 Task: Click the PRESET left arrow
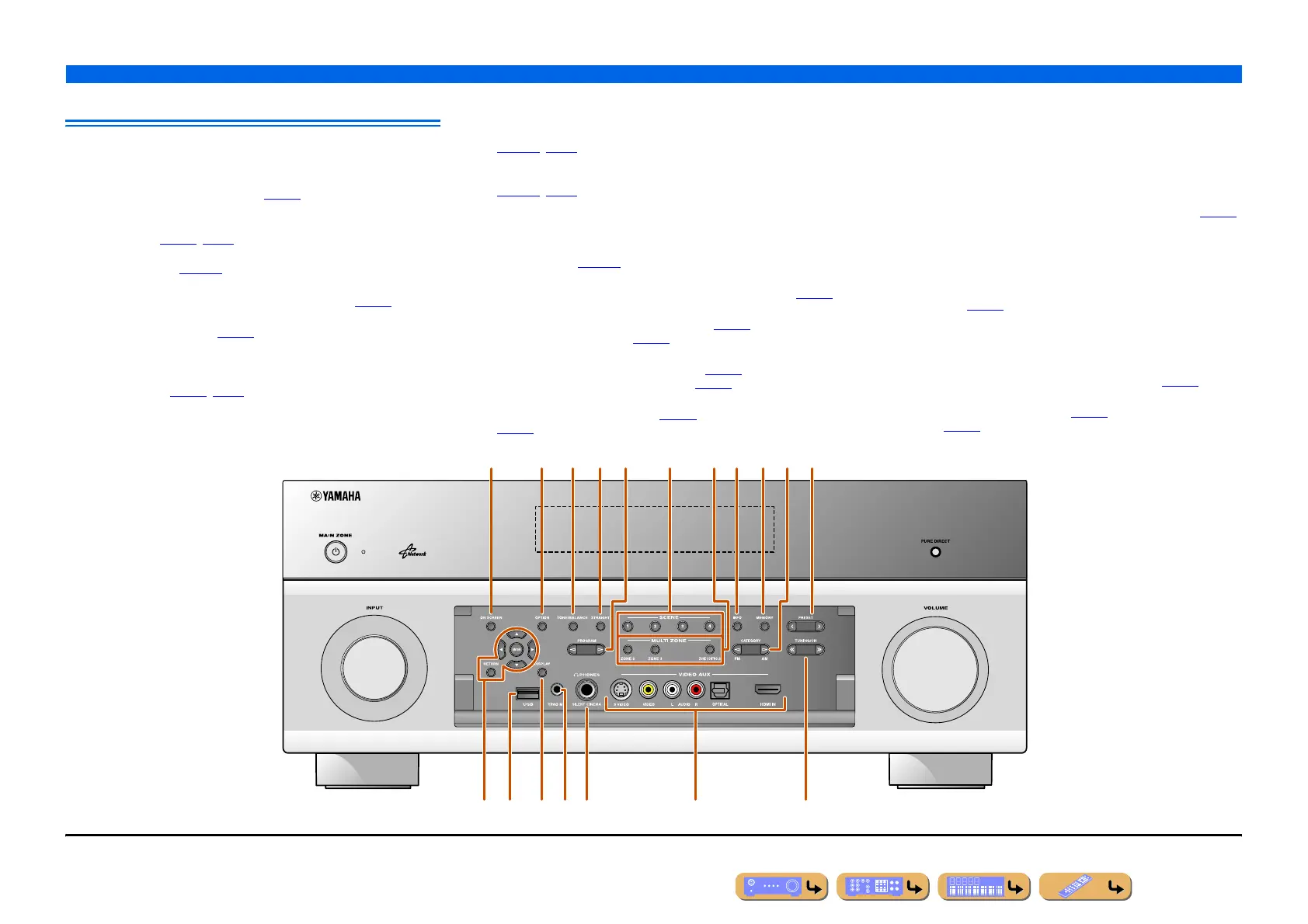click(792, 626)
